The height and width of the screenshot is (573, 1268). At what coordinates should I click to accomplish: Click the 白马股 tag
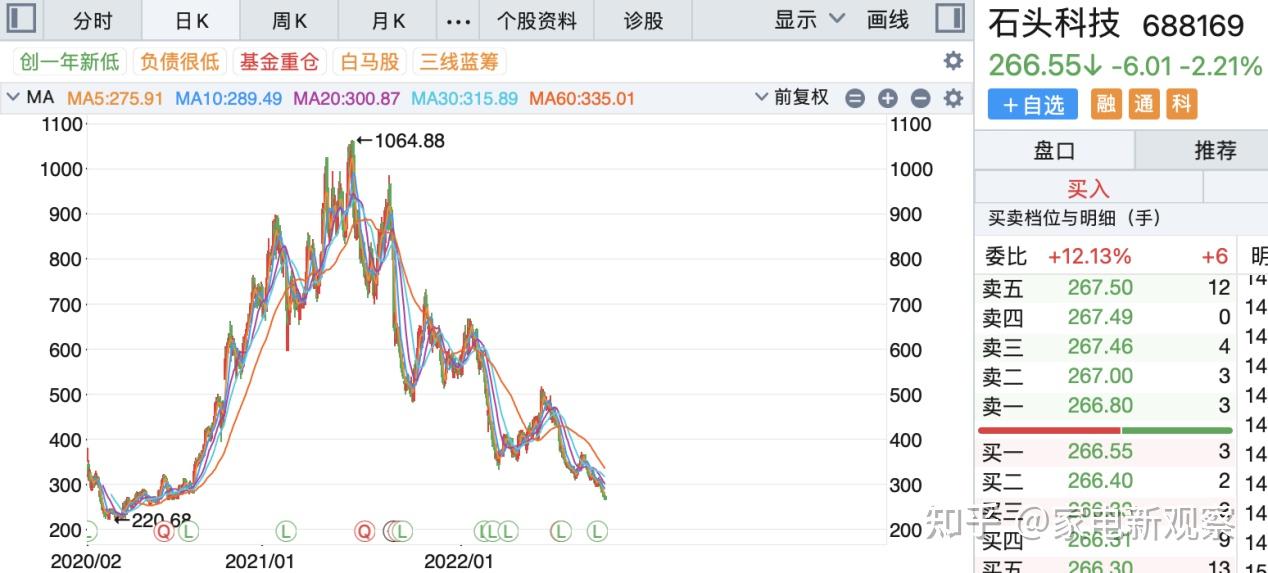[x=369, y=62]
